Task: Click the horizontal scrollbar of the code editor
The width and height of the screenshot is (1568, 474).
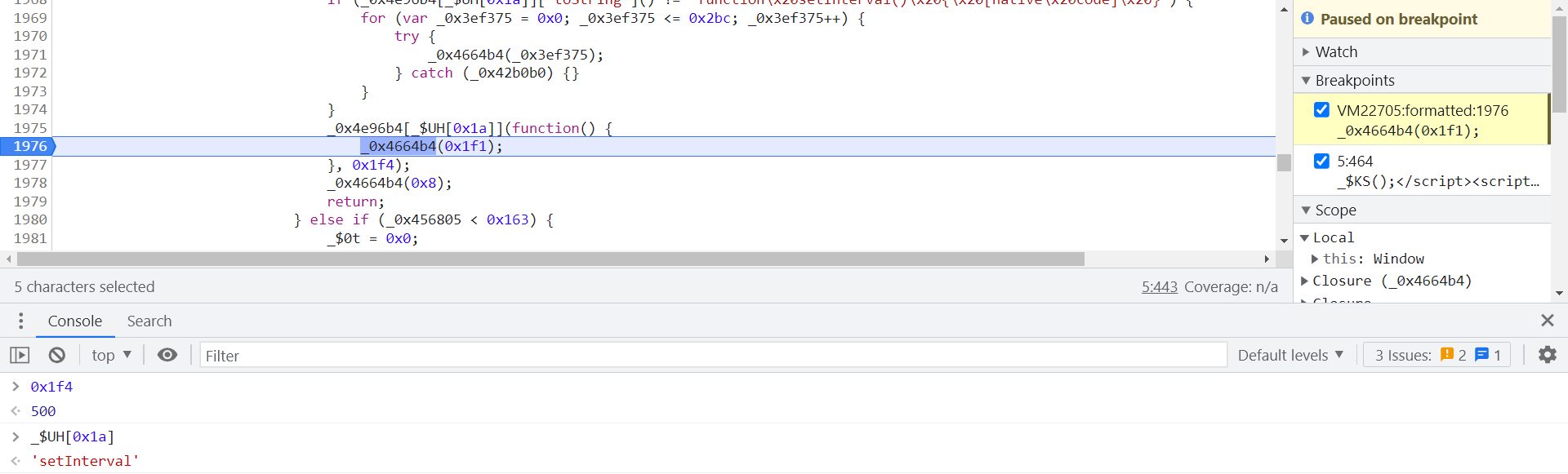Action: click(550, 259)
